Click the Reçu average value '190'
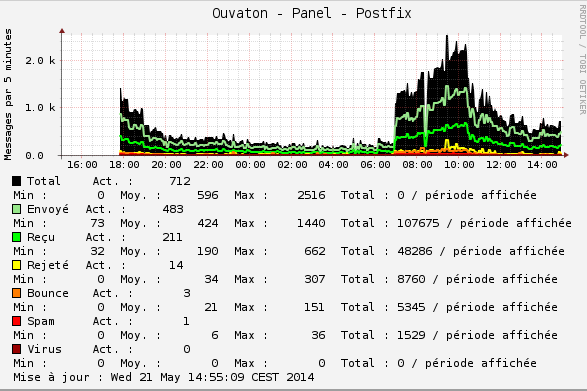This screenshot has height=391, width=587. [x=208, y=251]
